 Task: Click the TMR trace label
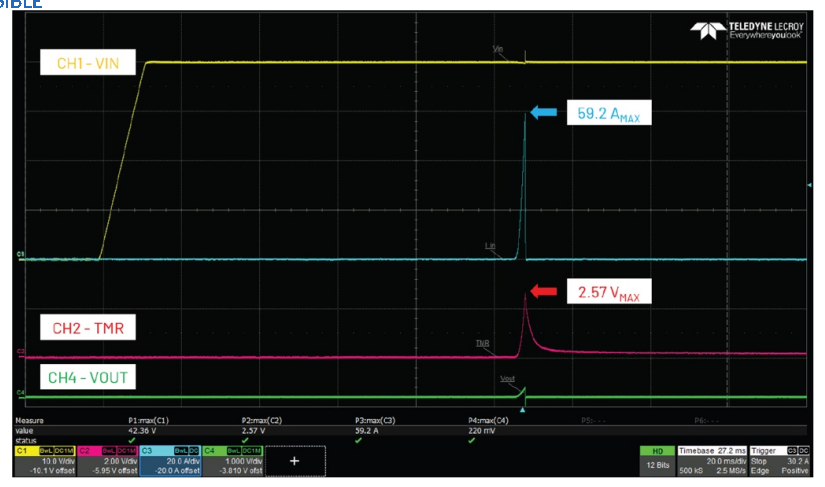pyautogui.click(x=482, y=343)
